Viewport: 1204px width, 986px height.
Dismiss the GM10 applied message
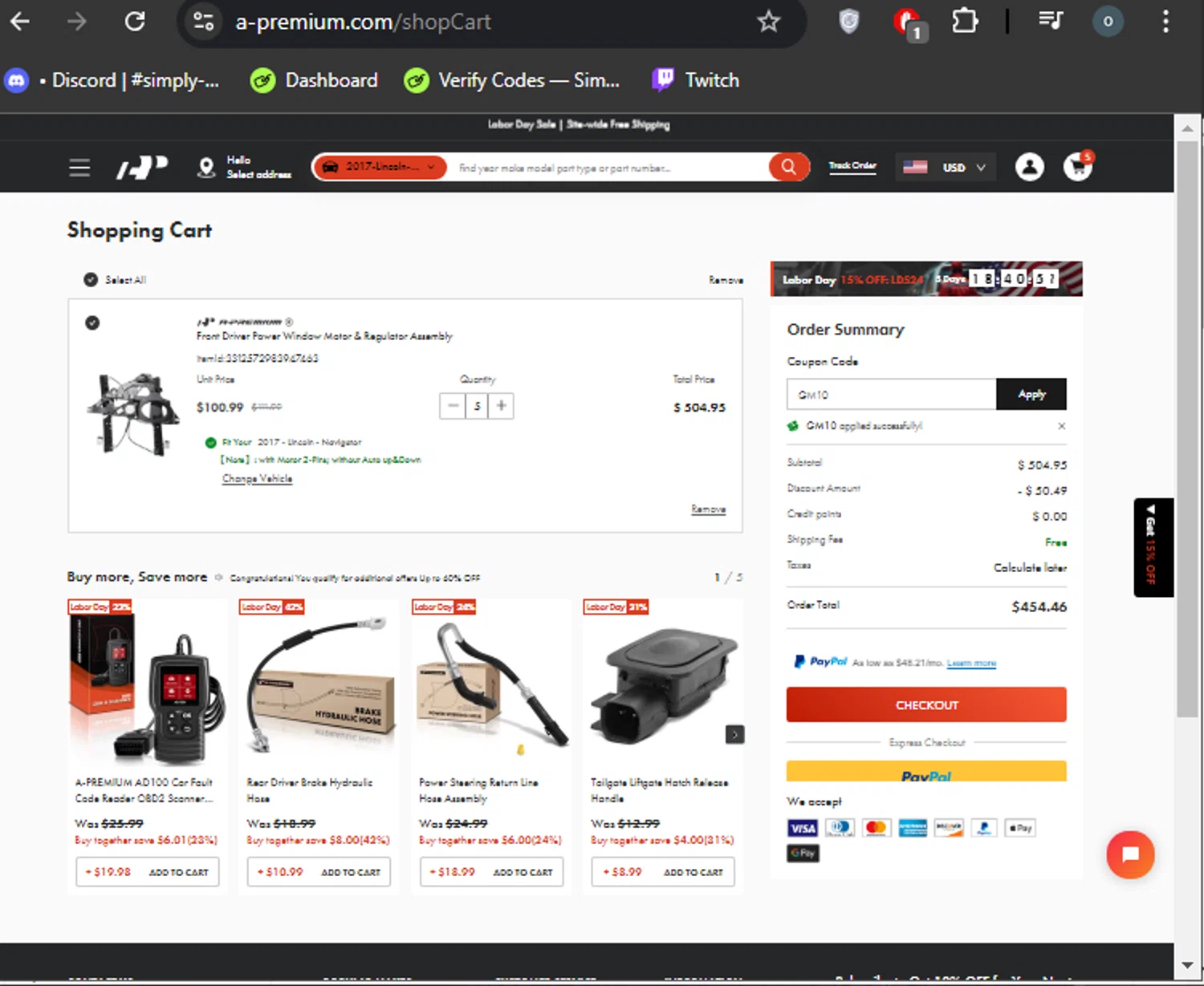pyautogui.click(x=1061, y=426)
